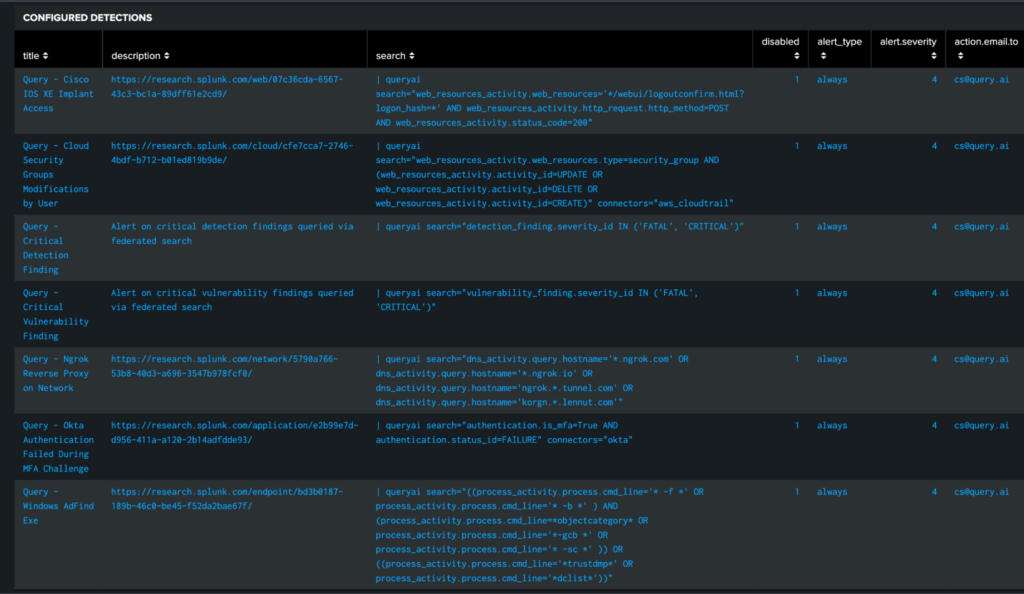Click sort arrows beside search header
Viewport: 1024px width, 594px height.
pyautogui.click(x=413, y=56)
